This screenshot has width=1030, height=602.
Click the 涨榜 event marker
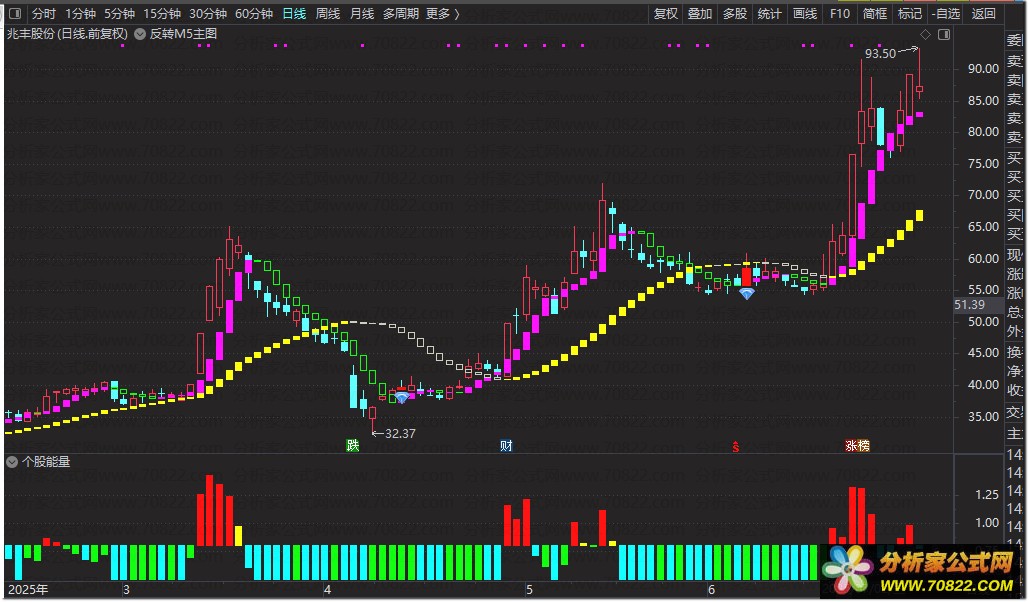pyautogui.click(x=857, y=446)
